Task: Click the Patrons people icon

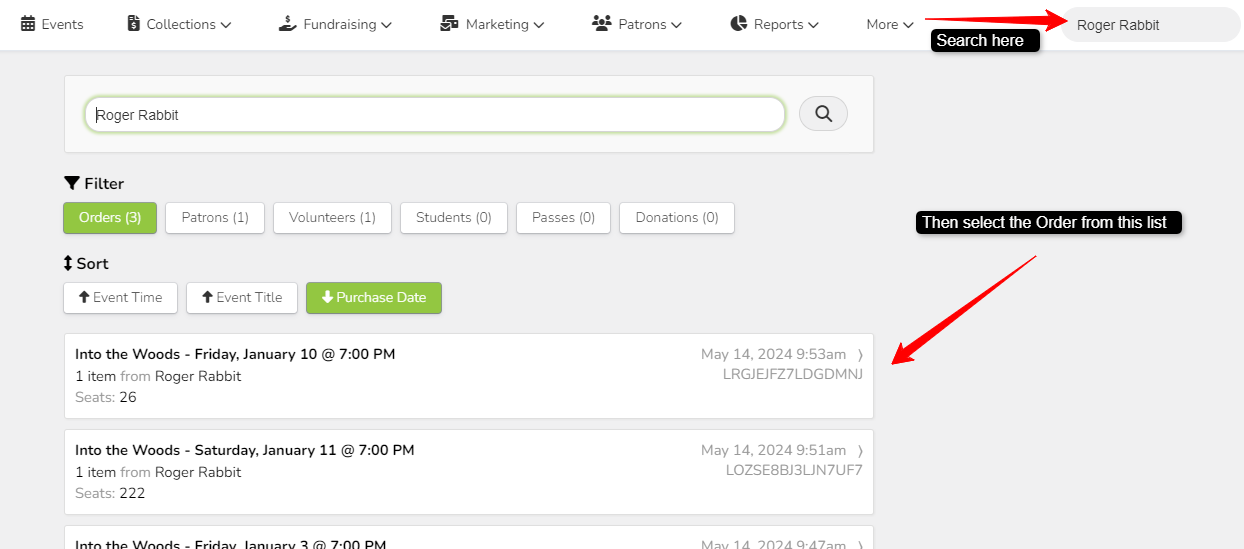Action: (601, 24)
